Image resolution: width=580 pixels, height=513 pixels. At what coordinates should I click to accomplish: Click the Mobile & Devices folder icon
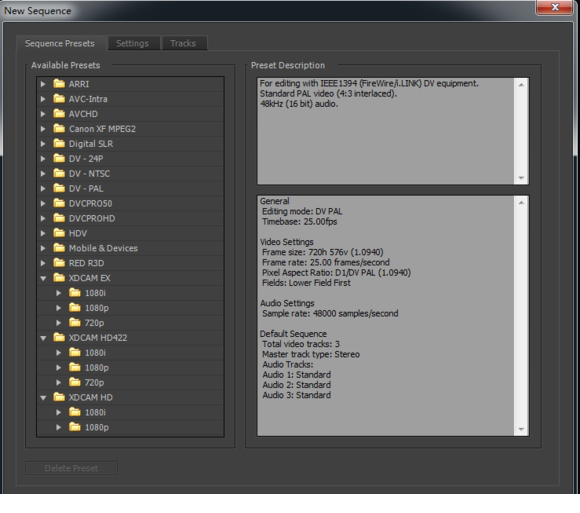(x=59, y=248)
